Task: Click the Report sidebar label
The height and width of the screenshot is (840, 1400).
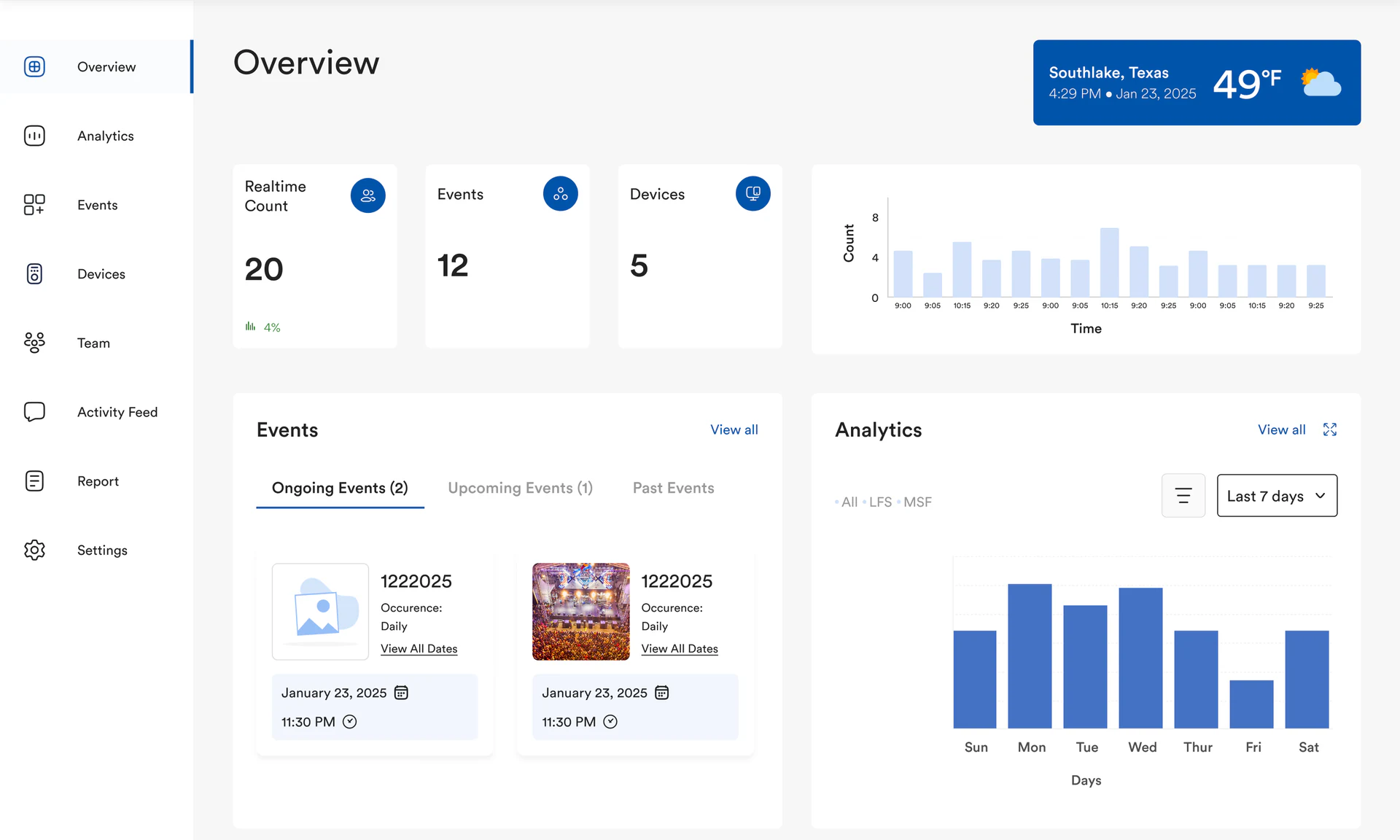Action: 98,481
